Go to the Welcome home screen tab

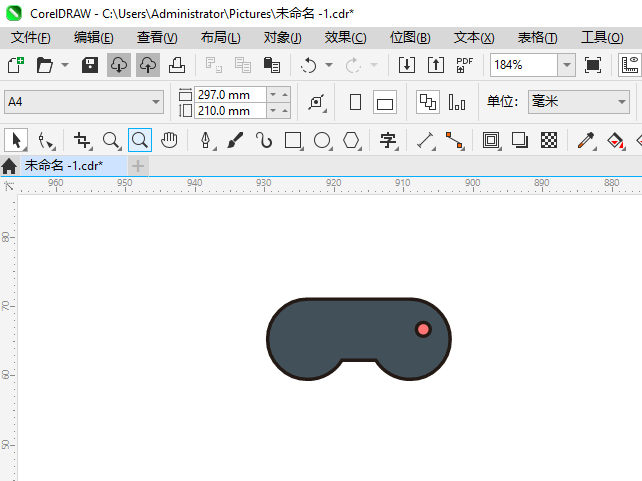pos(9,166)
